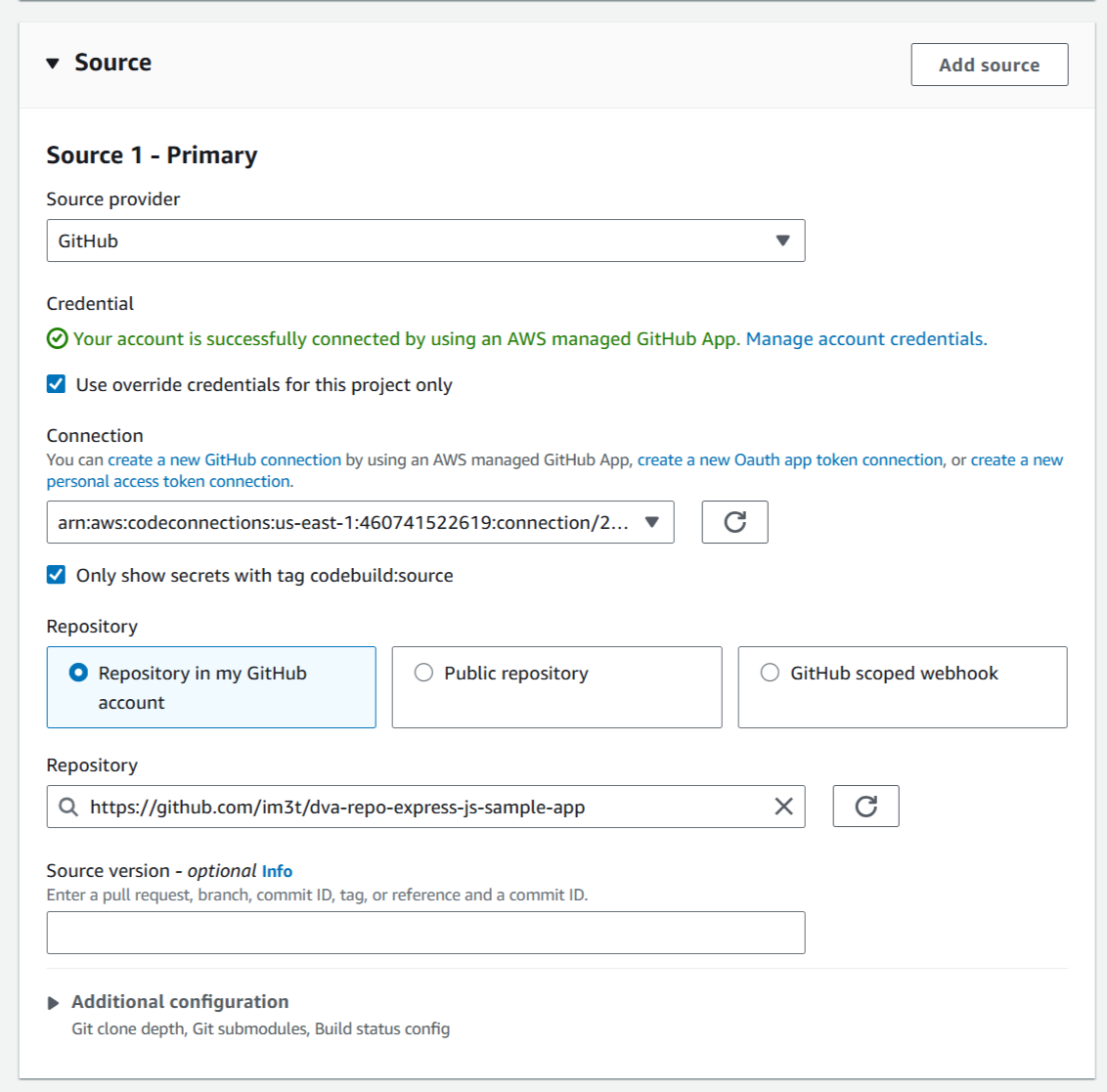Refresh the Repository list
Image resolution: width=1107 pixels, height=1092 pixels.
coord(865,807)
